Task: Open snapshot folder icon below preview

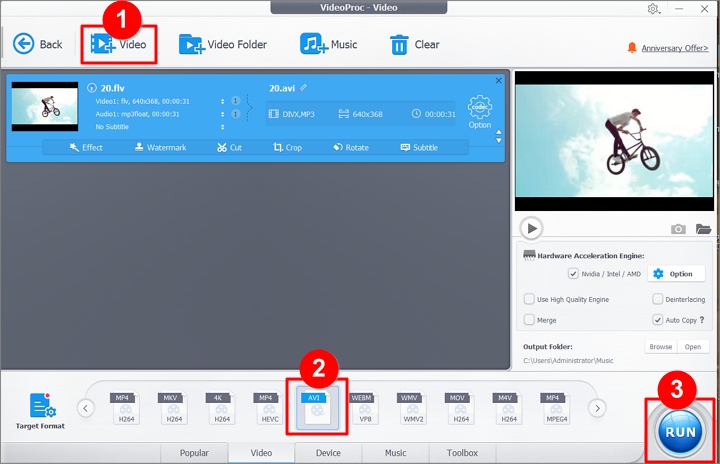Action: pyautogui.click(x=703, y=229)
